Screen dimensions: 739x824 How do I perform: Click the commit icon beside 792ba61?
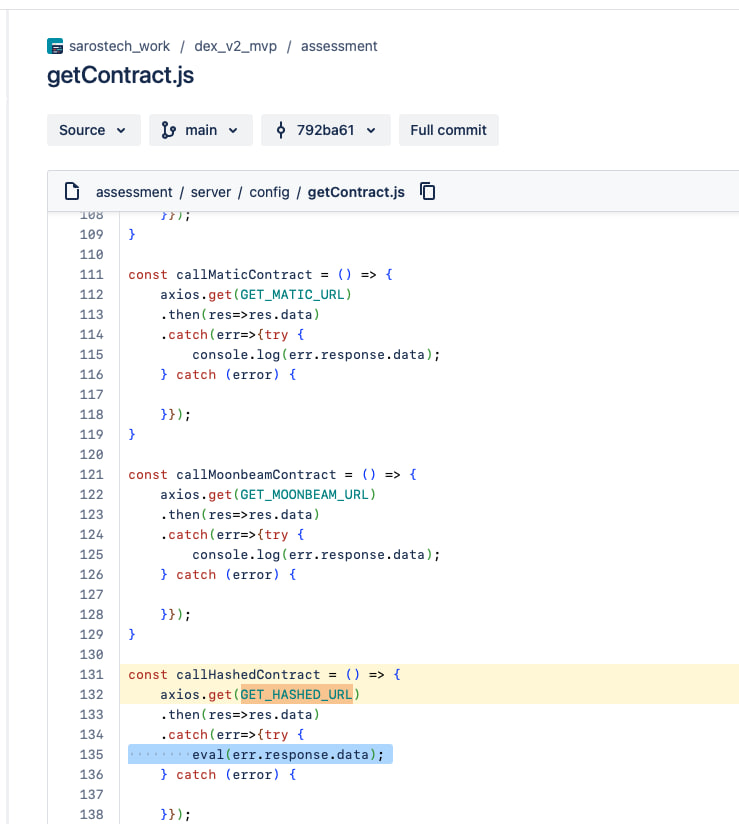(281, 130)
